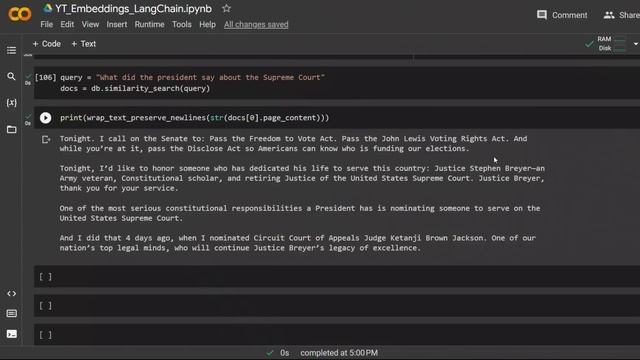This screenshot has height=360, width=640.
Task: Run the print wrap_text cell
Action: click(46, 118)
